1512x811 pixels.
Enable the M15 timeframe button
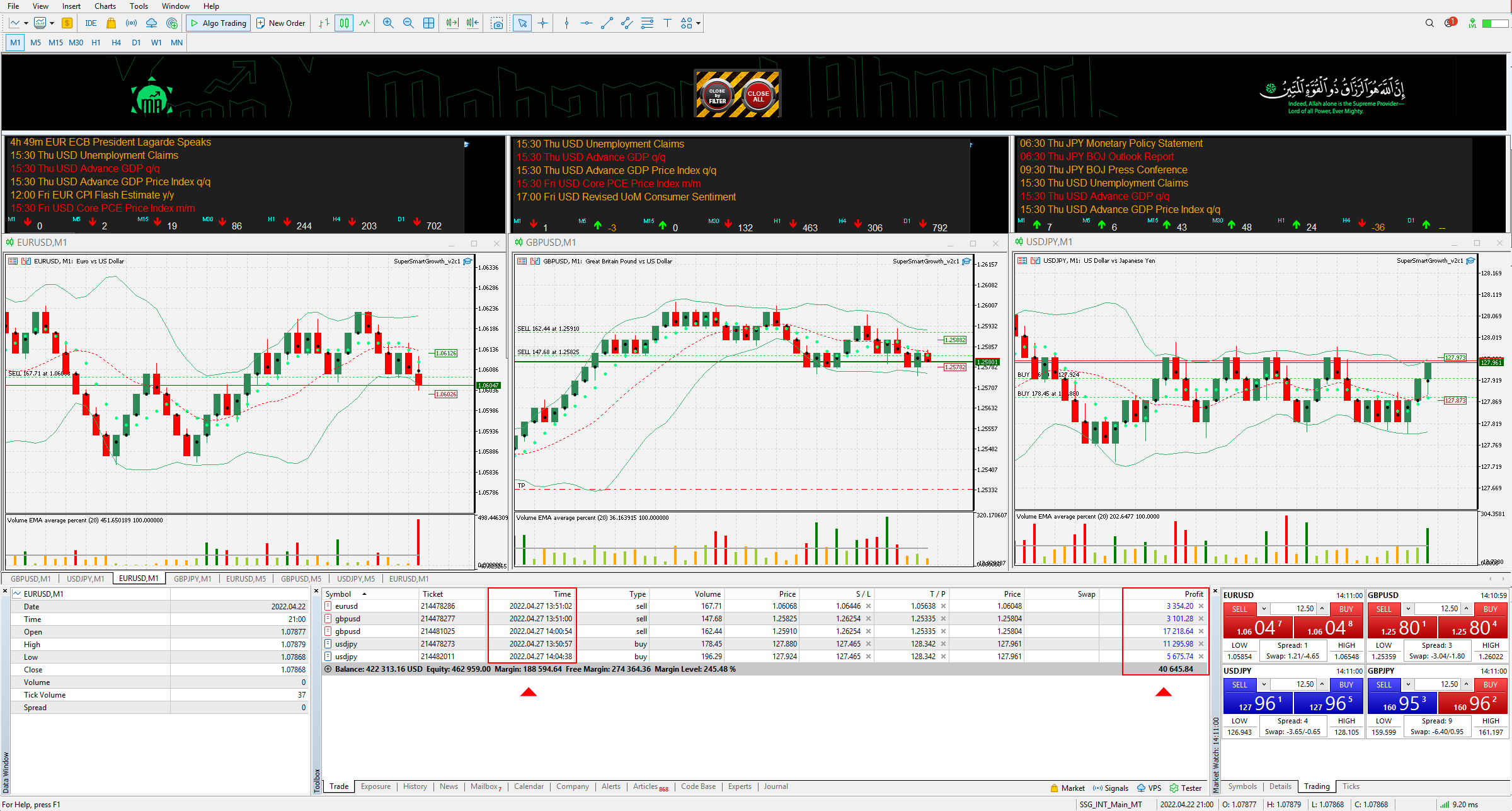point(55,43)
